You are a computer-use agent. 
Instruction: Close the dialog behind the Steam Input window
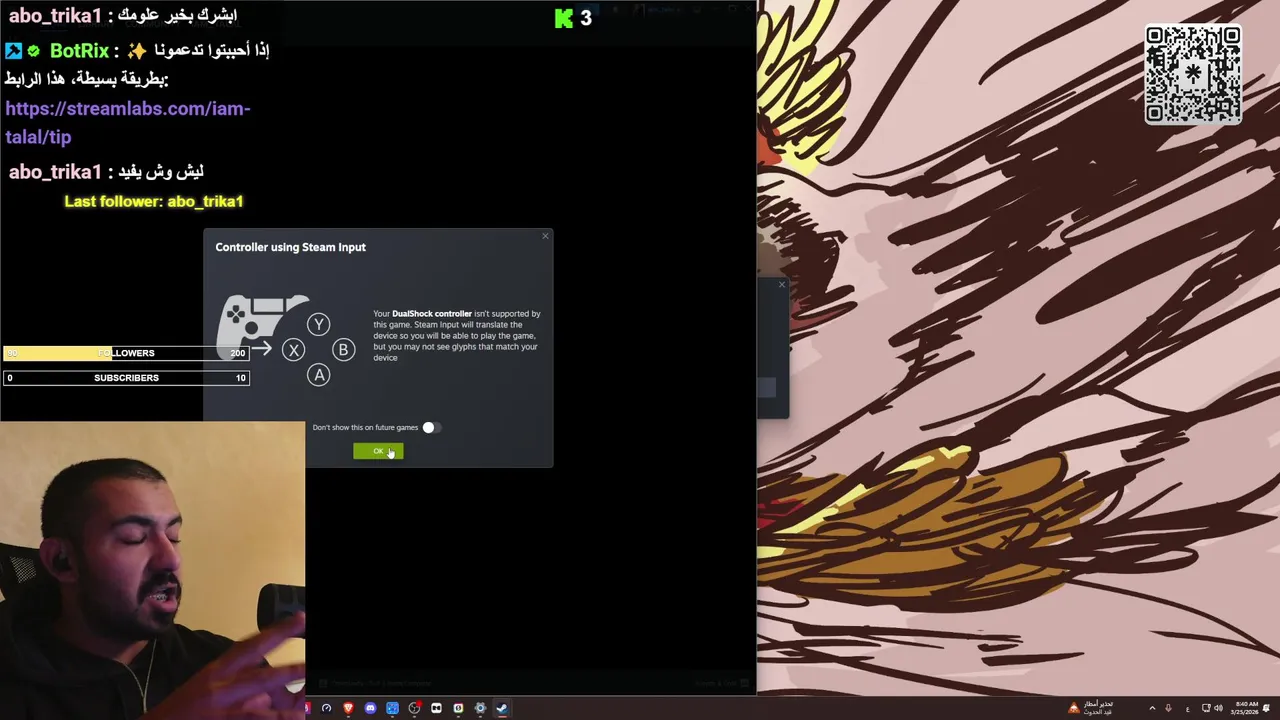[x=782, y=285]
